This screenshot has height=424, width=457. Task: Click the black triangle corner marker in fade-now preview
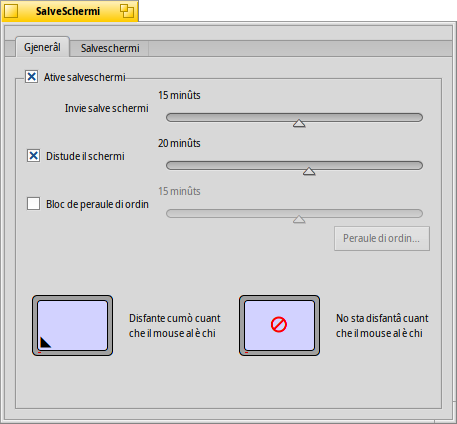[x=45, y=343]
